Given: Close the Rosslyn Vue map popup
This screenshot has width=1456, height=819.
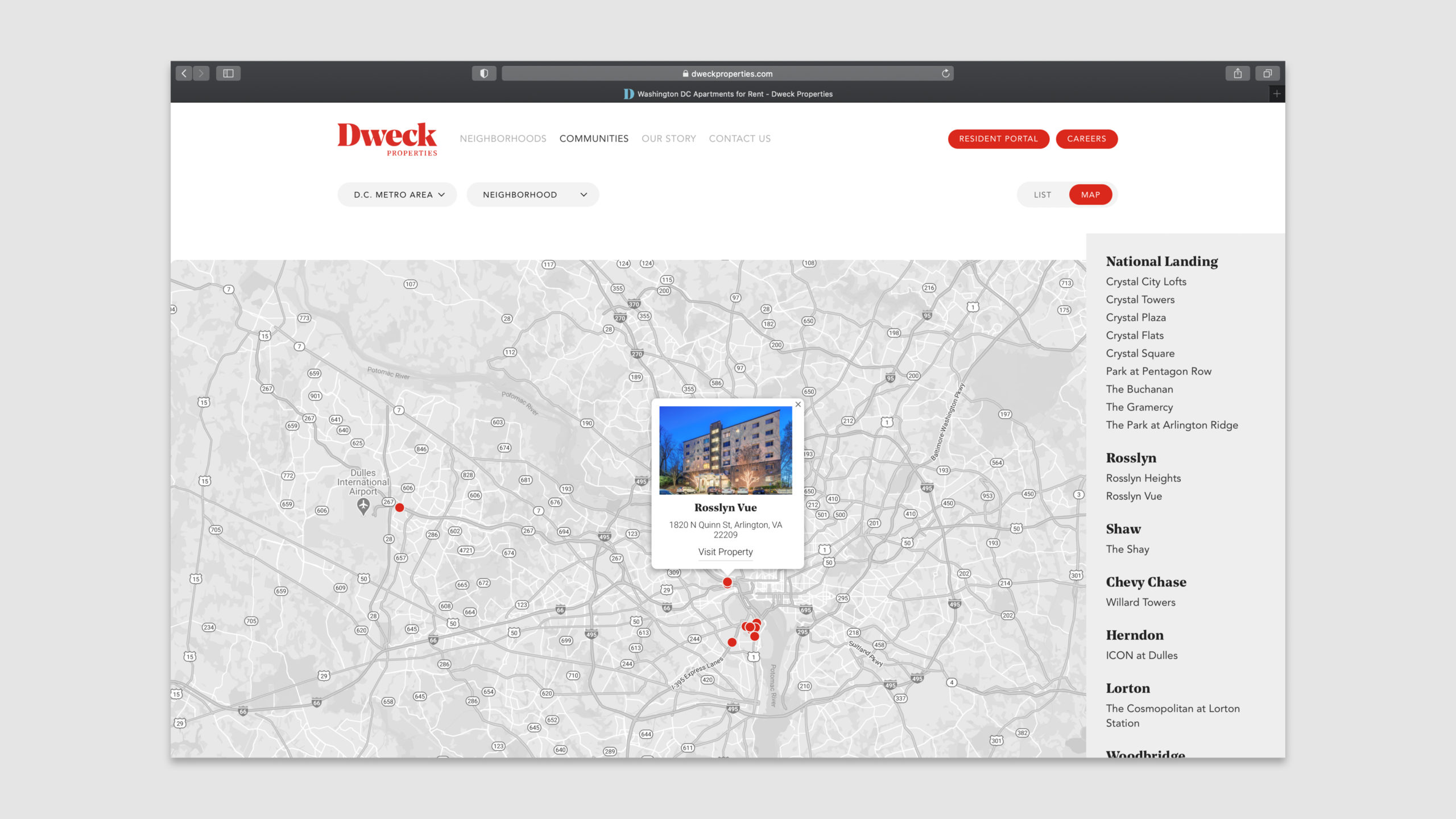Looking at the screenshot, I should 798,404.
